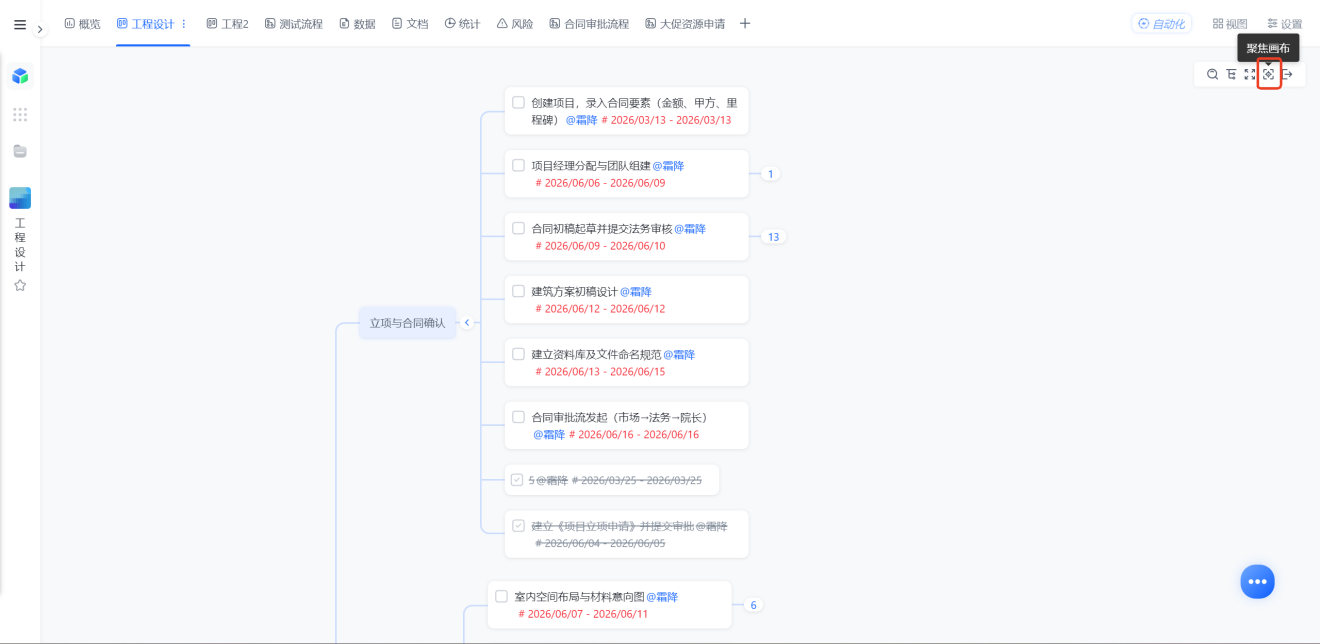Switch to the 概览 tab
The height and width of the screenshot is (644, 1320).
82,24
